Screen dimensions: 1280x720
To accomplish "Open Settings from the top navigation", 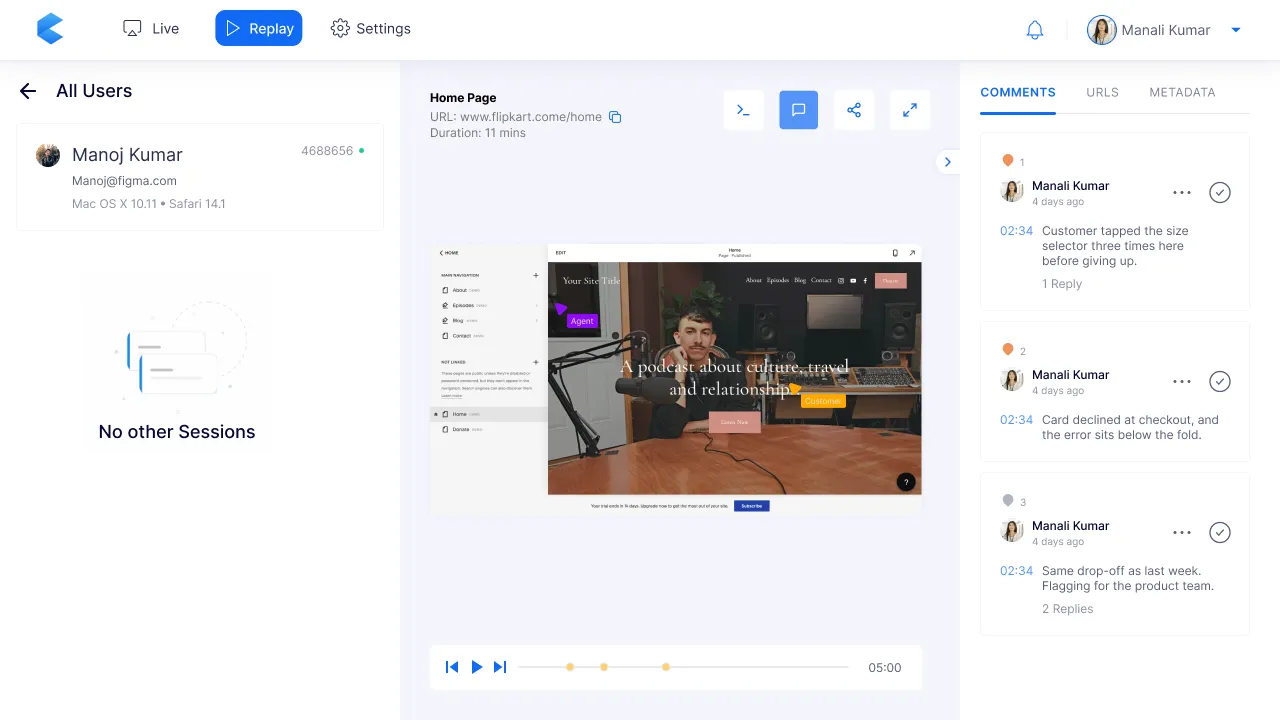I will click(x=371, y=28).
